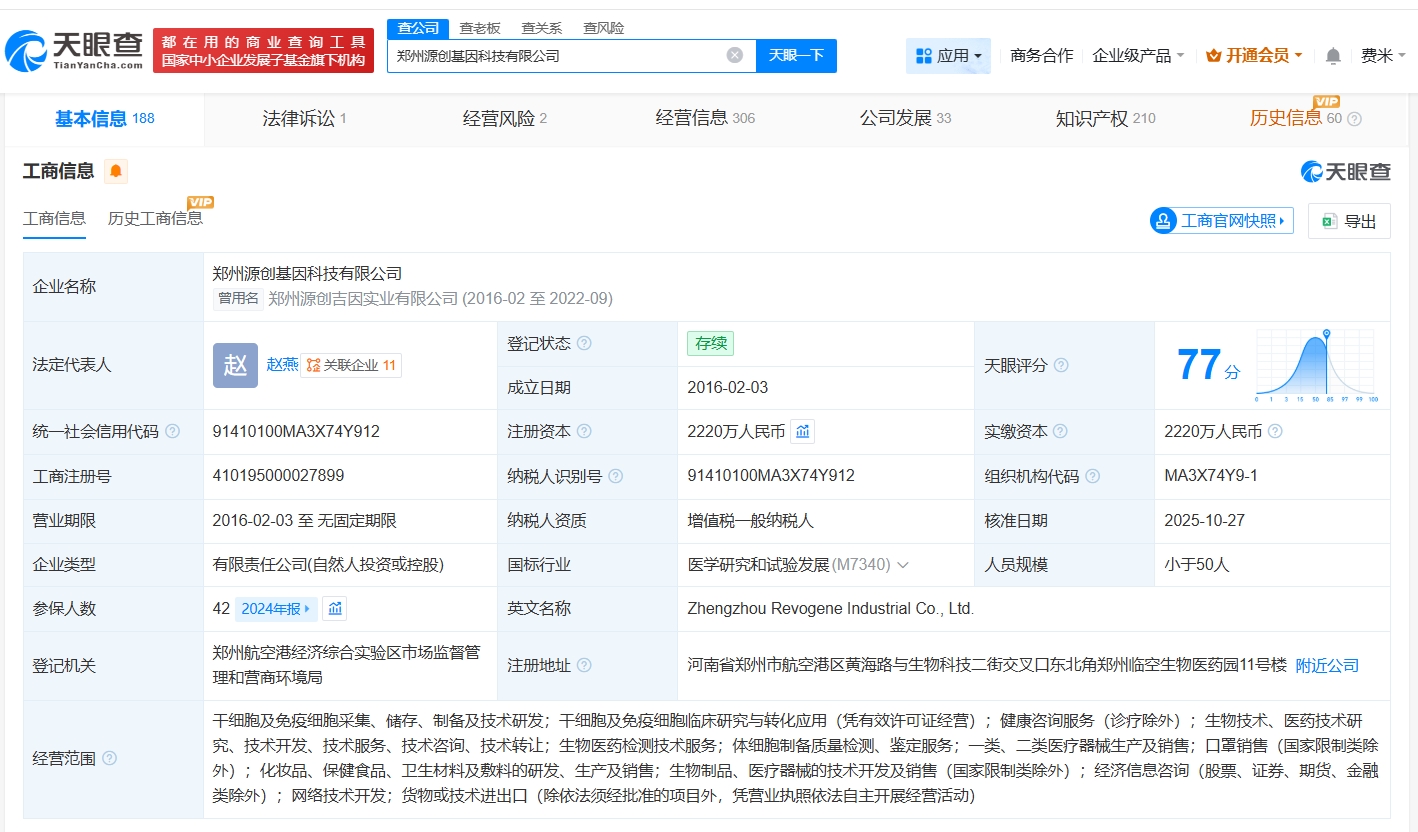Viewport: 1418px width, 832px height.
Task: Open legal representative 赵燕 link
Action: 282,365
